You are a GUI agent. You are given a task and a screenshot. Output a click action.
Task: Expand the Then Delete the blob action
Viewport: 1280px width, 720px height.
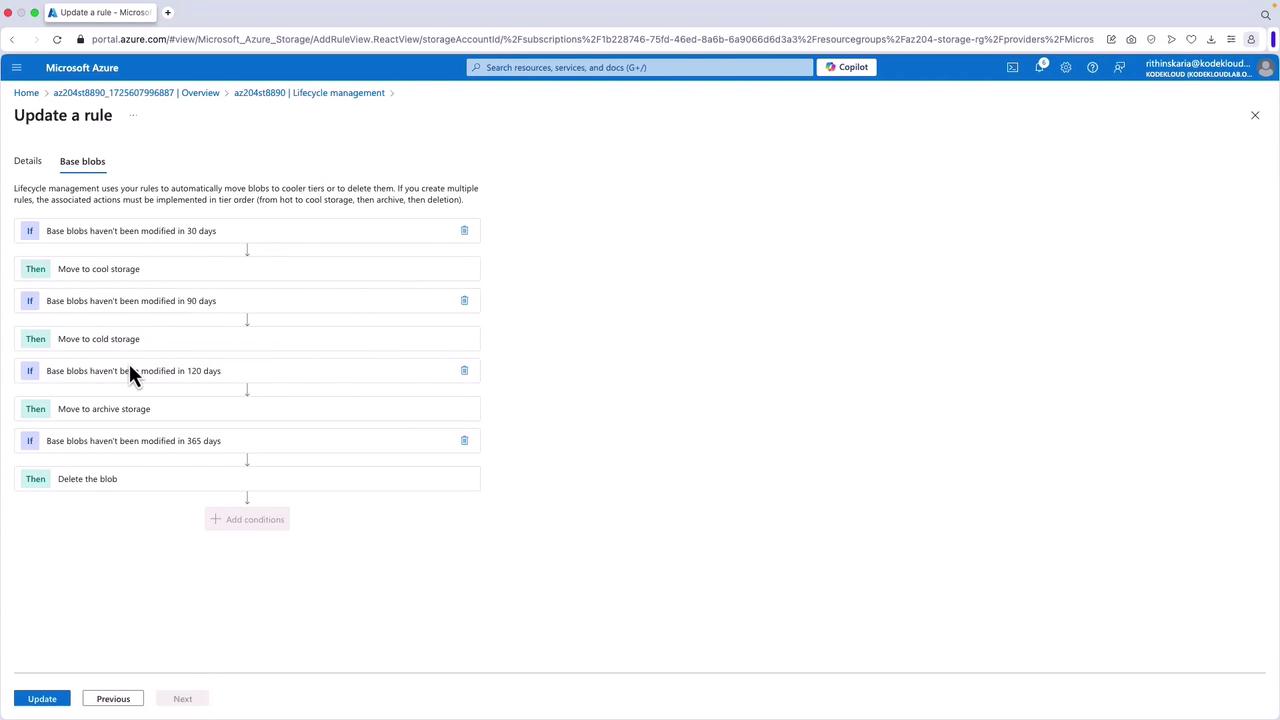pyautogui.click(x=247, y=479)
